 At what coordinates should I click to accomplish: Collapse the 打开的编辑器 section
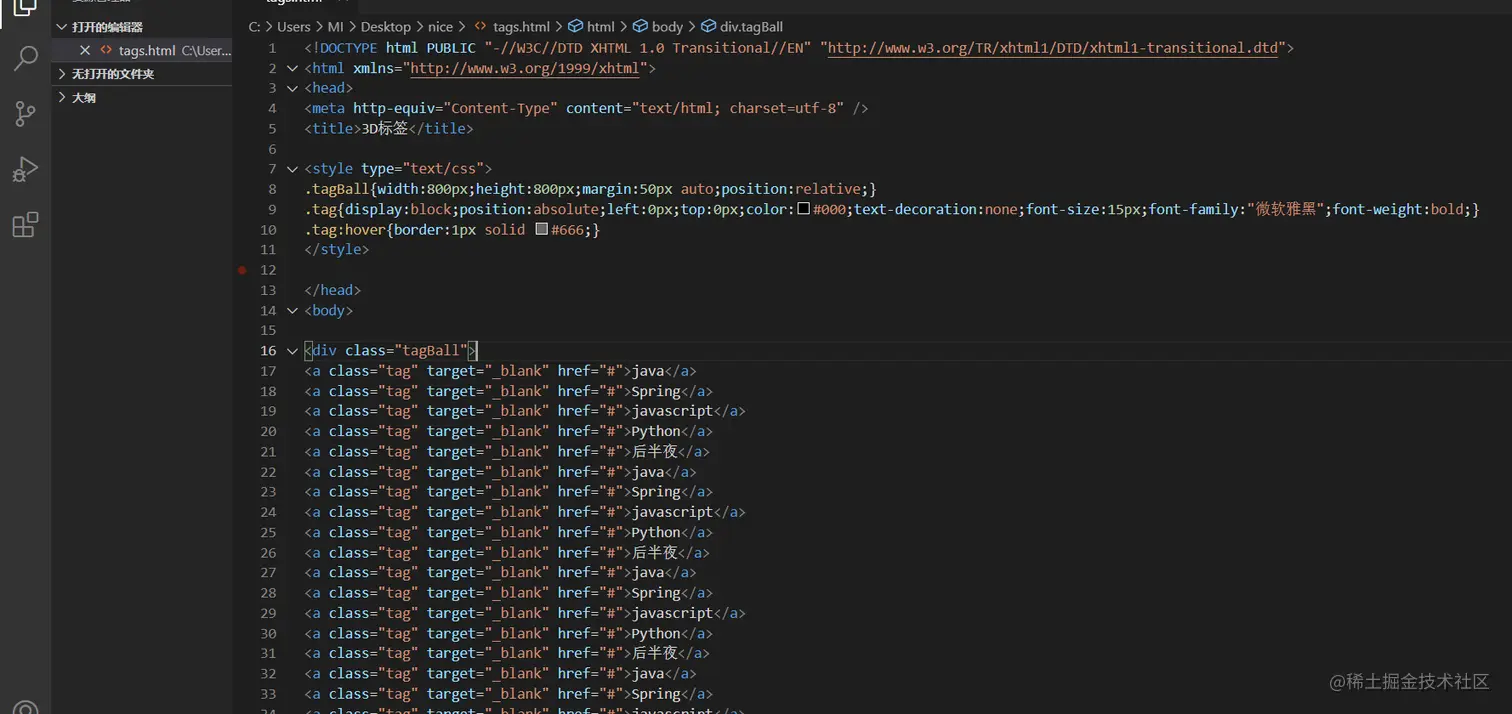point(62,27)
